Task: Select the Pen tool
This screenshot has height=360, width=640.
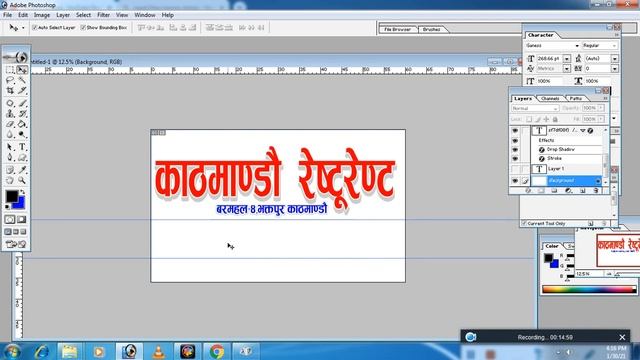Action: (x=10, y=157)
